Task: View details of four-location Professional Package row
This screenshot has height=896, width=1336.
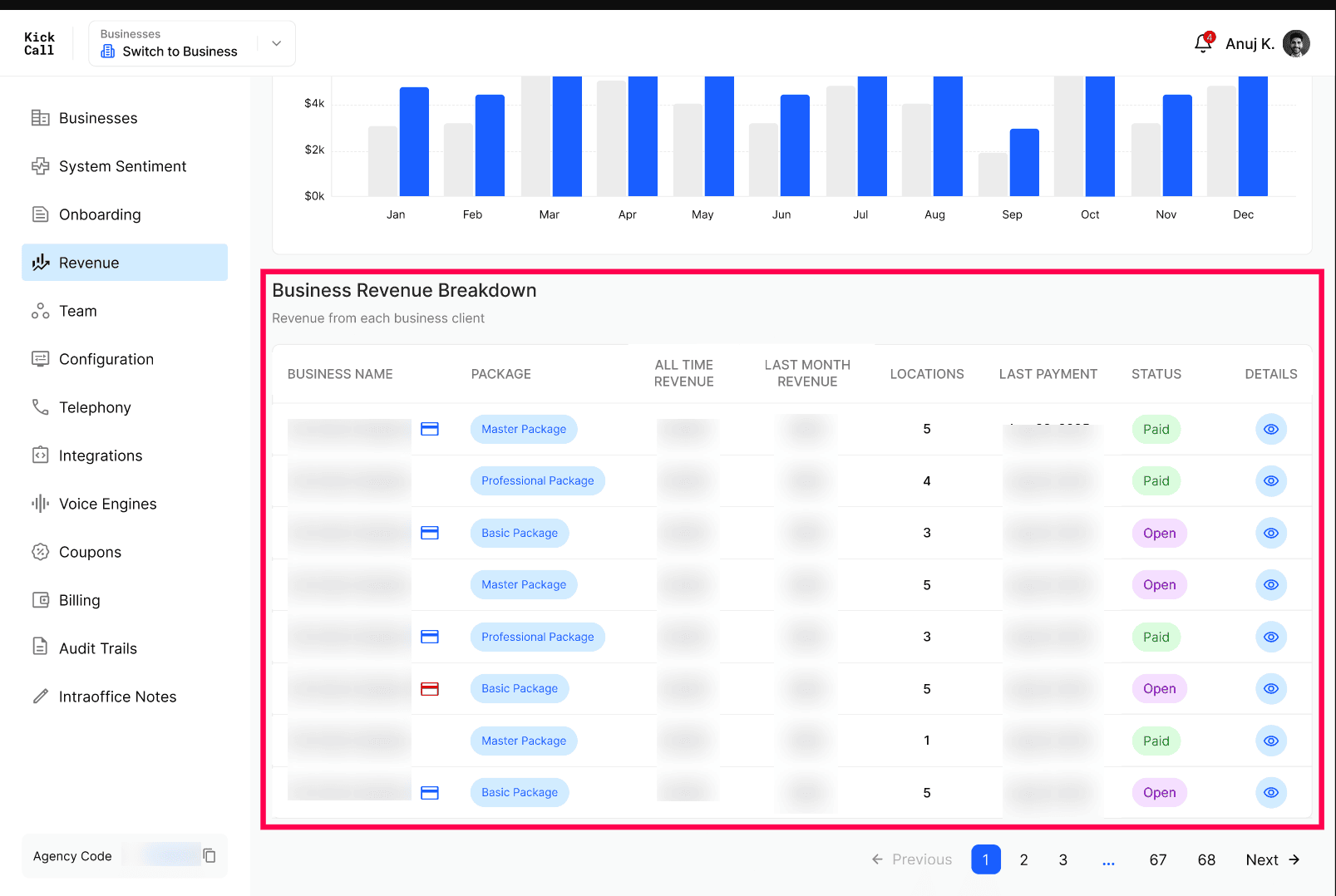Action: [1271, 480]
